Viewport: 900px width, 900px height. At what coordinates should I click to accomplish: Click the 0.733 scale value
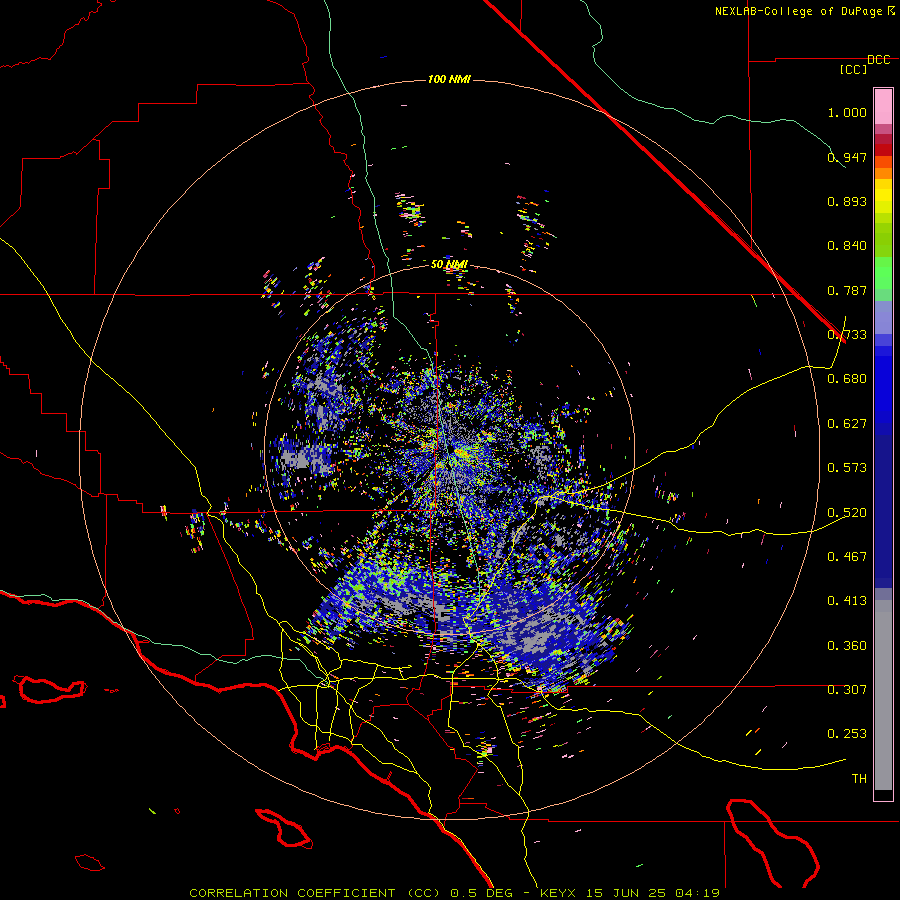(x=847, y=335)
